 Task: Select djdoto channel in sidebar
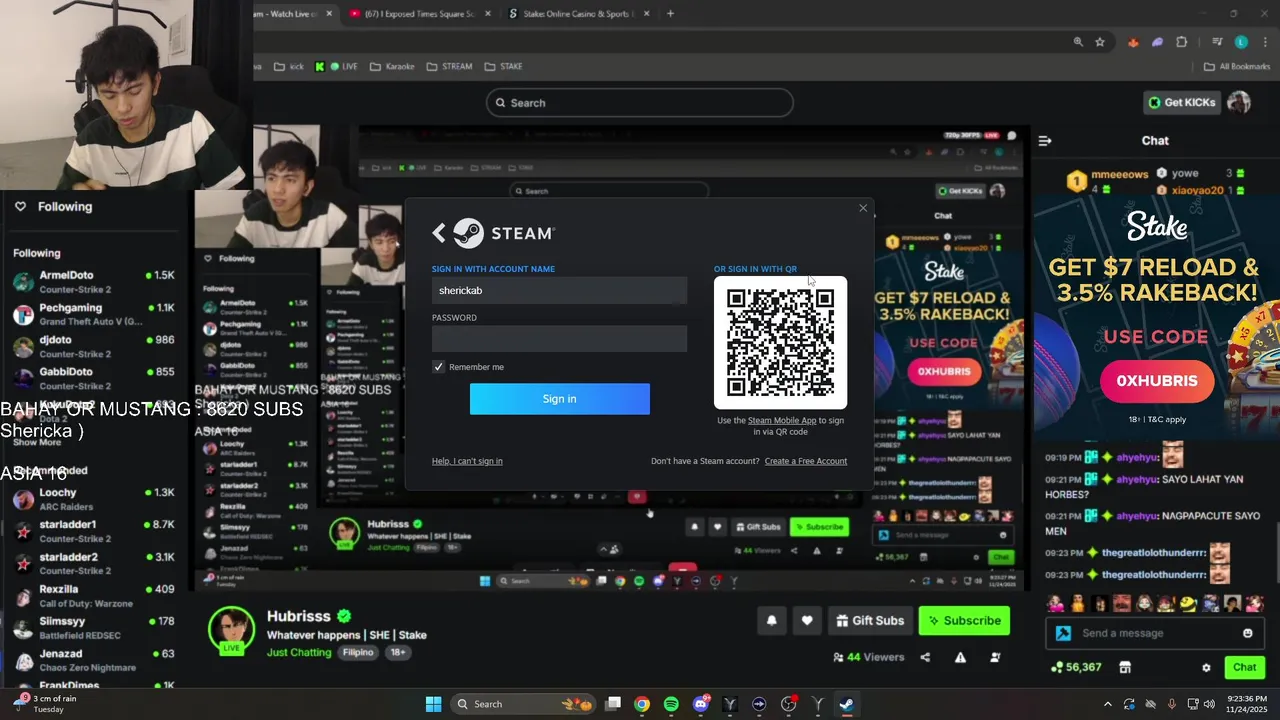[94, 346]
